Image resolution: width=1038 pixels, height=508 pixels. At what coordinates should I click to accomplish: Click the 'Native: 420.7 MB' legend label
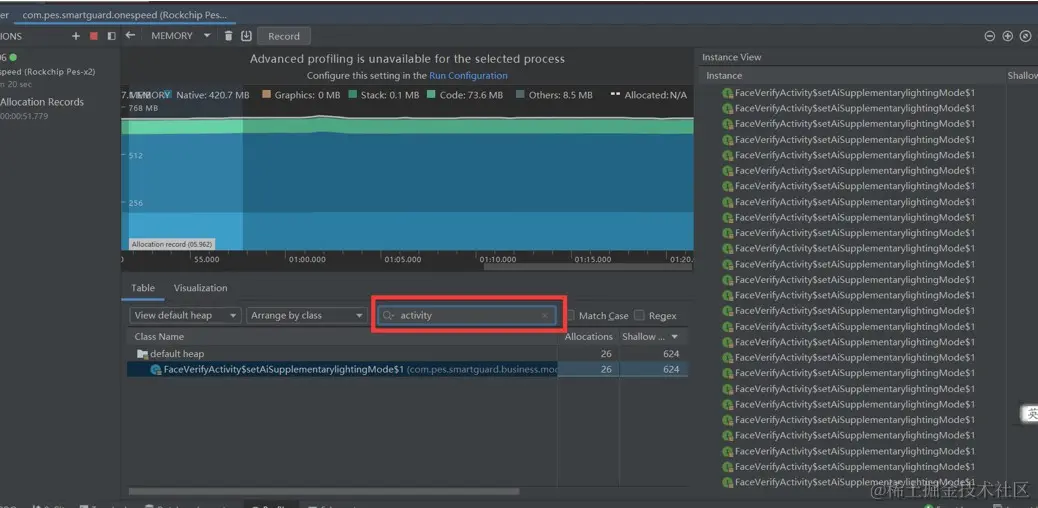pyautogui.click(x=213, y=95)
